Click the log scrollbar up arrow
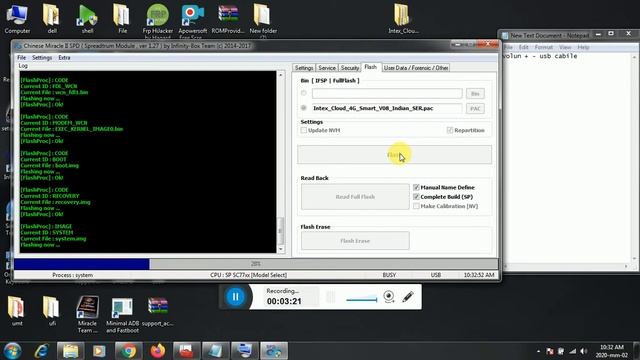The width and height of the screenshot is (640, 360). (x=280, y=75)
